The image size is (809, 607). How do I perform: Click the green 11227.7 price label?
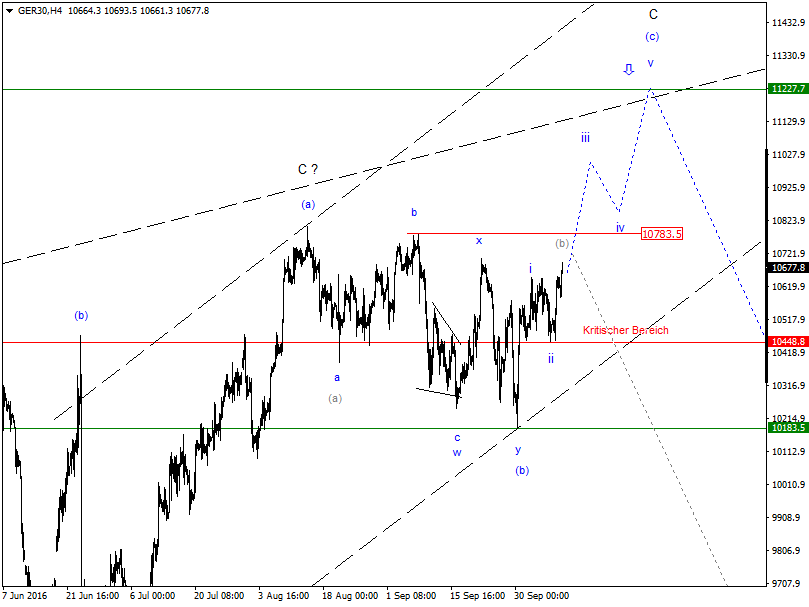click(x=788, y=89)
